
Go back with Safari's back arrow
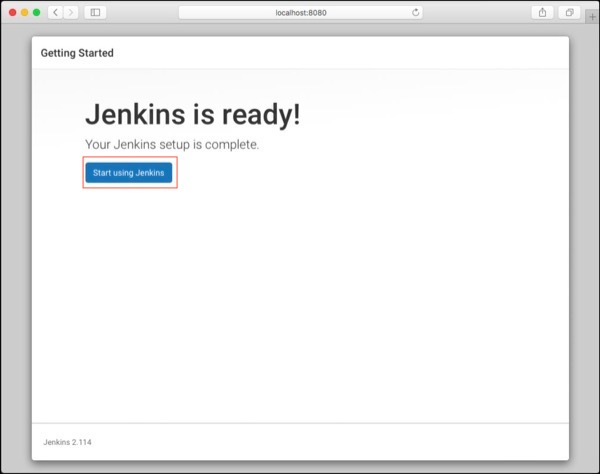pyautogui.click(x=55, y=13)
